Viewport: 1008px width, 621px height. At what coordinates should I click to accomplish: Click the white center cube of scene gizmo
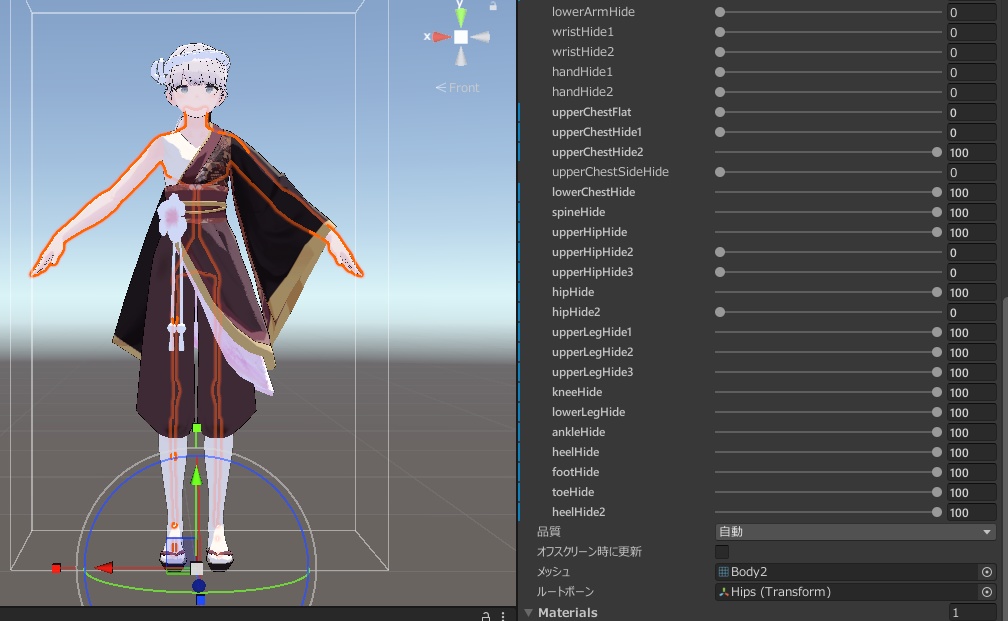pyautogui.click(x=461, y=37)
